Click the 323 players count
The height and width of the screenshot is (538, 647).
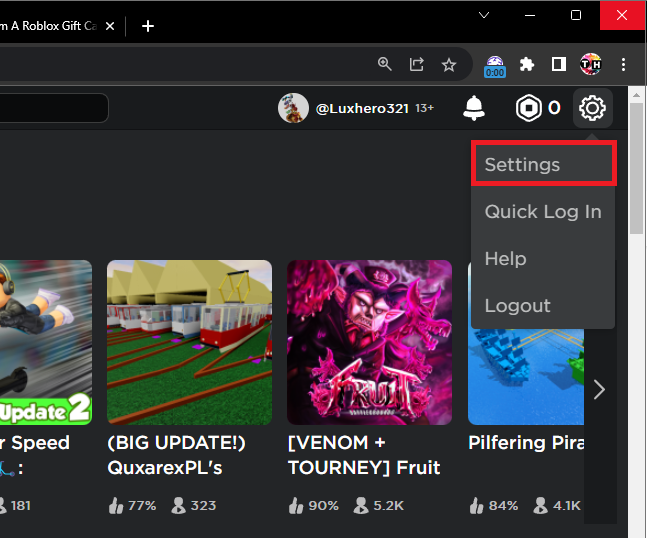tap(194, 505)
